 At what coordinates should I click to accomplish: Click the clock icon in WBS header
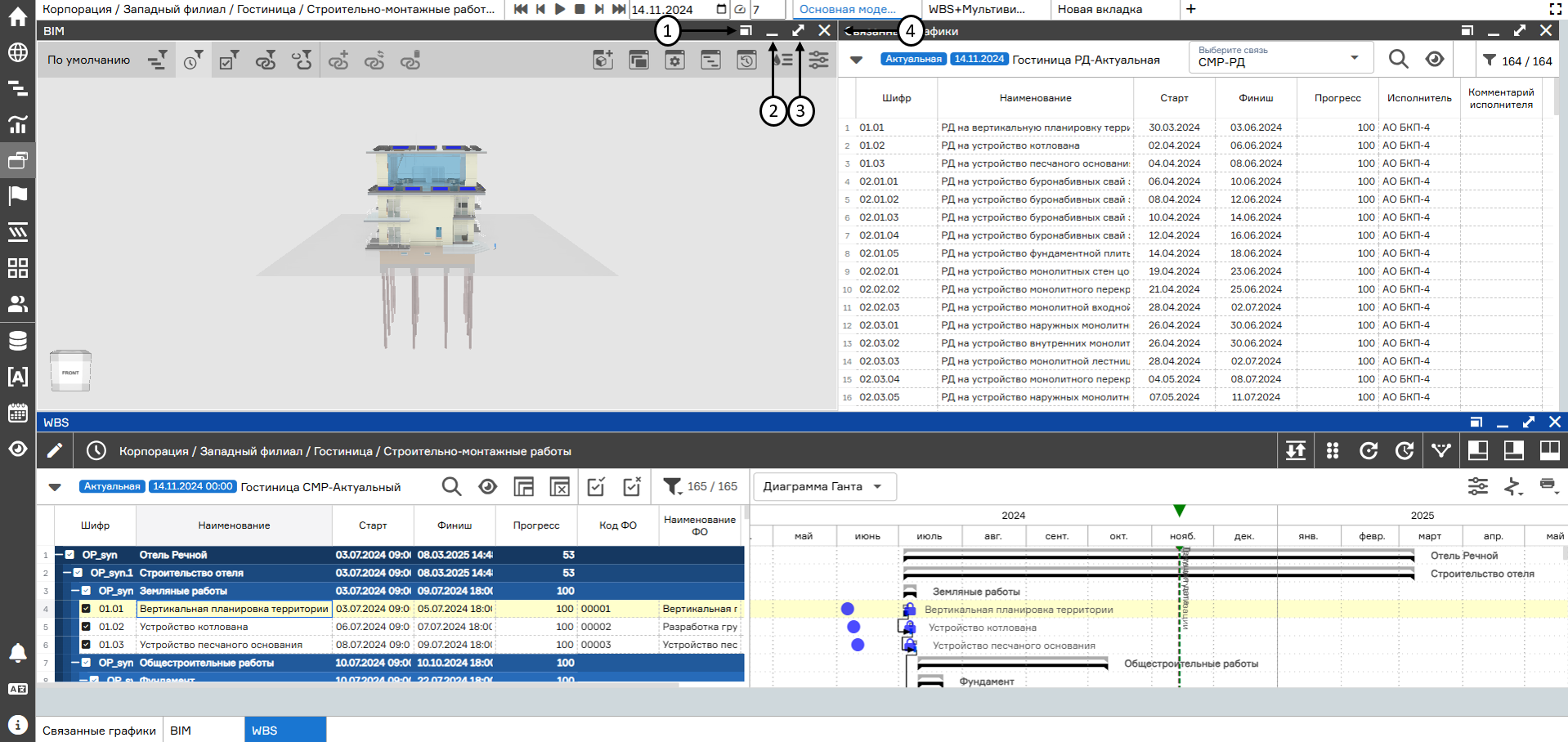96,450
